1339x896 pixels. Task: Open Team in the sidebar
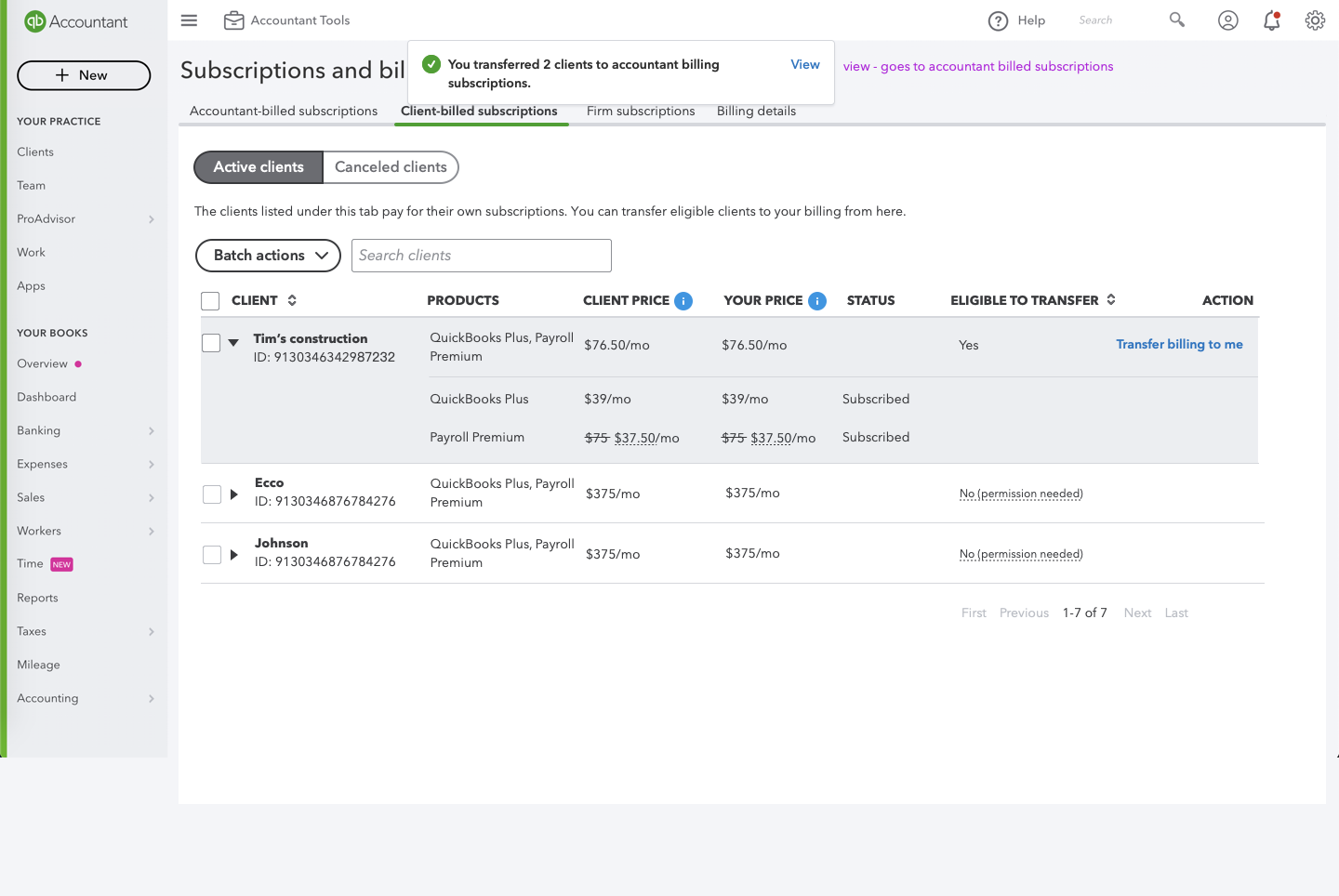[x=31, y=186]
